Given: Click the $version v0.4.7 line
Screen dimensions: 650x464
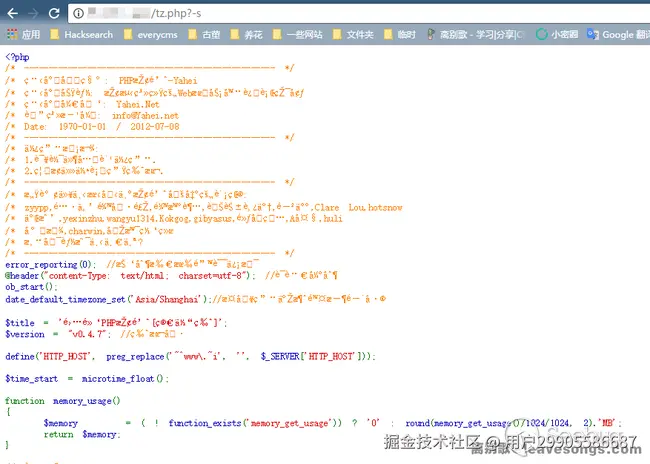Looking at the screenshot, I should (x=95, y=334).
